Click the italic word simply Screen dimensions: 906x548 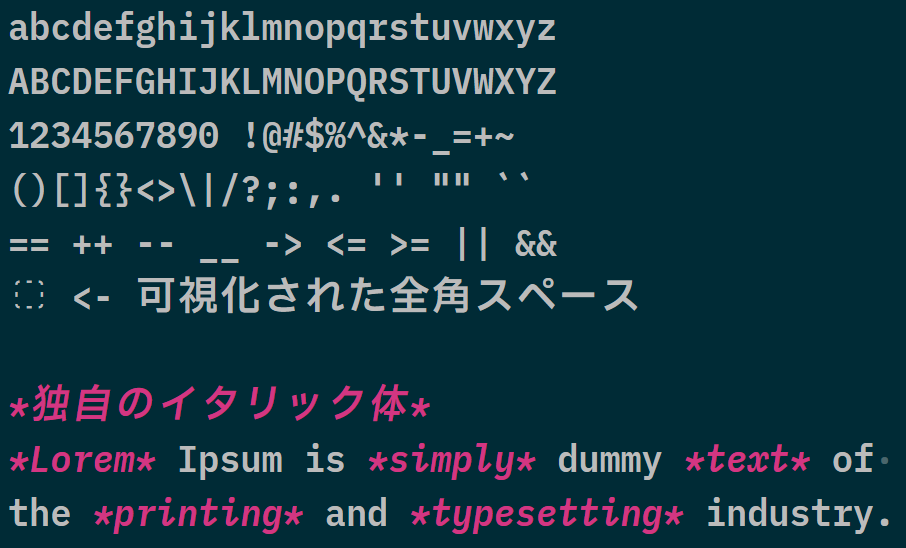coord(452,462)
